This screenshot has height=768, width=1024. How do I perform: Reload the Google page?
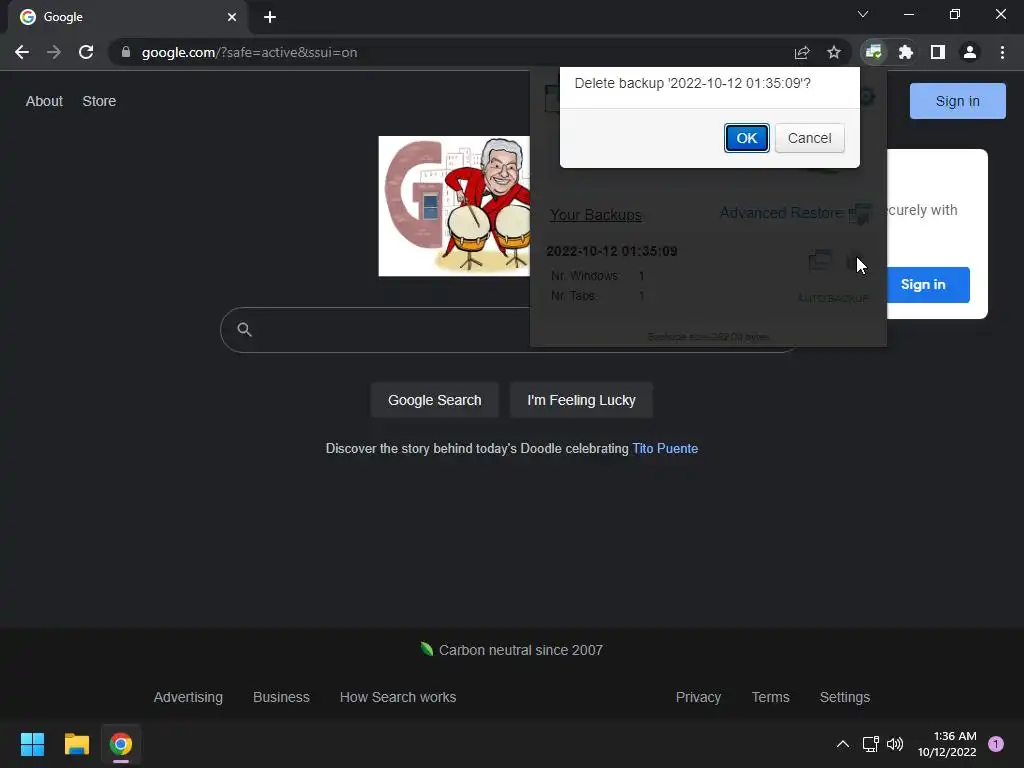point(86,52)
